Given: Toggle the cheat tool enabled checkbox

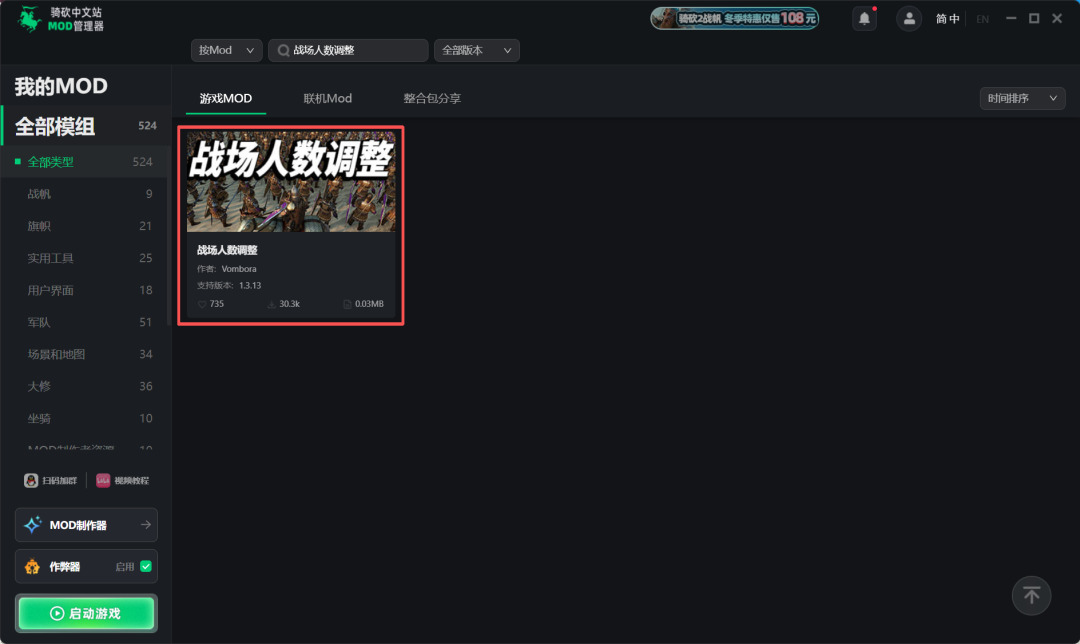Looking at the screenshot, I should pyautogui.click(x=146, y=566).
